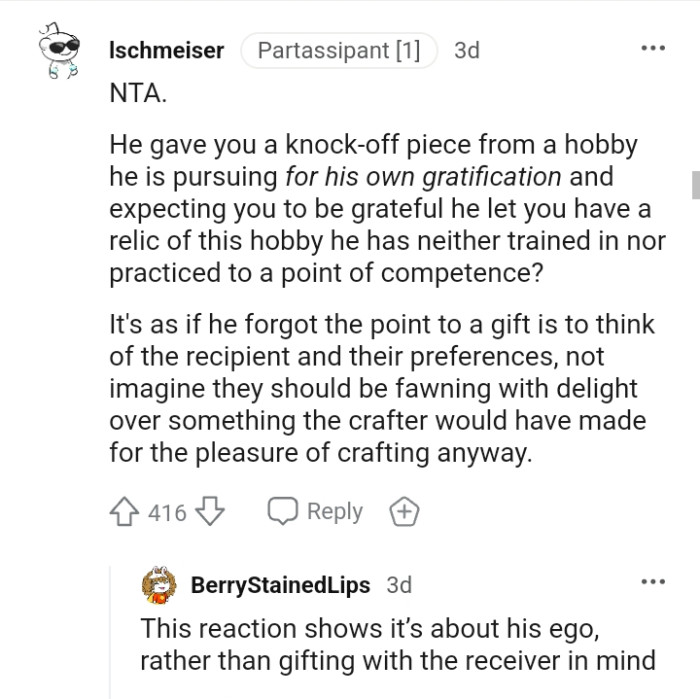
Task: Open options menu for lschmeiser's comment
Action: [x=652, y=48]
